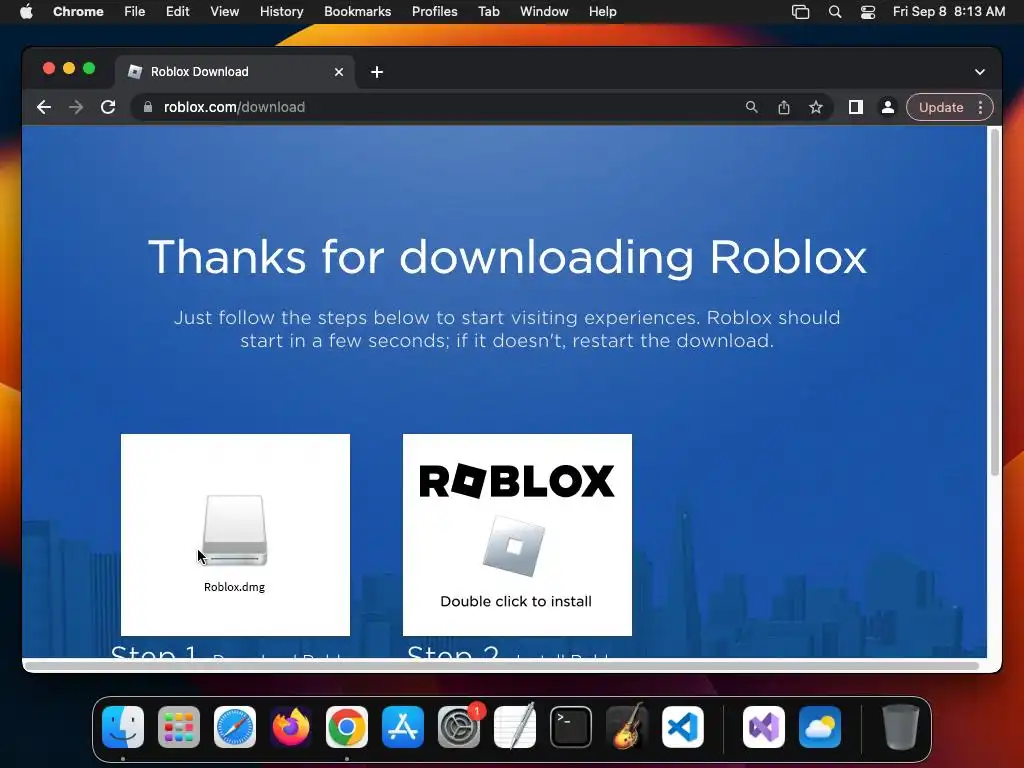Click the address bar URL roblox.com/download
This screenshot has width=1024, height=768.
(x=234, y=107)
